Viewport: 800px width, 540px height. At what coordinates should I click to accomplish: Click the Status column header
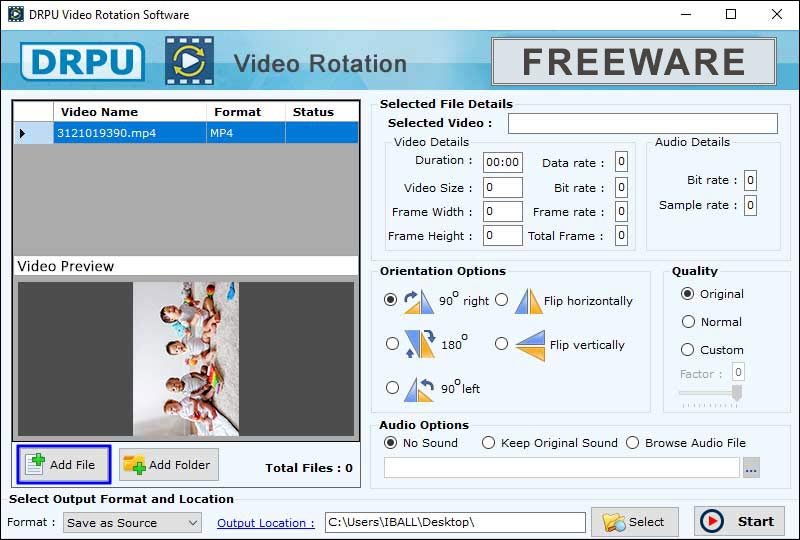(x=322, y=112)
